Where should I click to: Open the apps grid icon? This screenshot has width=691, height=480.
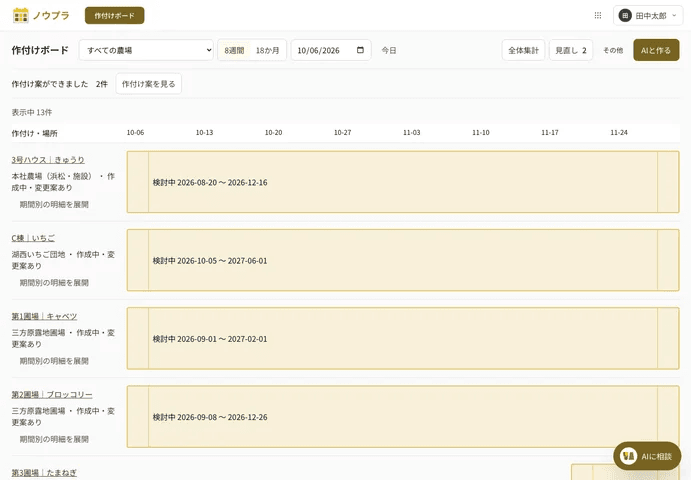[x=598, y=15]
